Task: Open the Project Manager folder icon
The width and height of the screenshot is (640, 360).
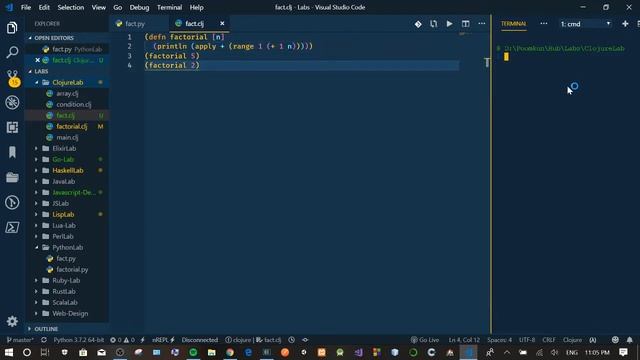Action: [12, 177]
